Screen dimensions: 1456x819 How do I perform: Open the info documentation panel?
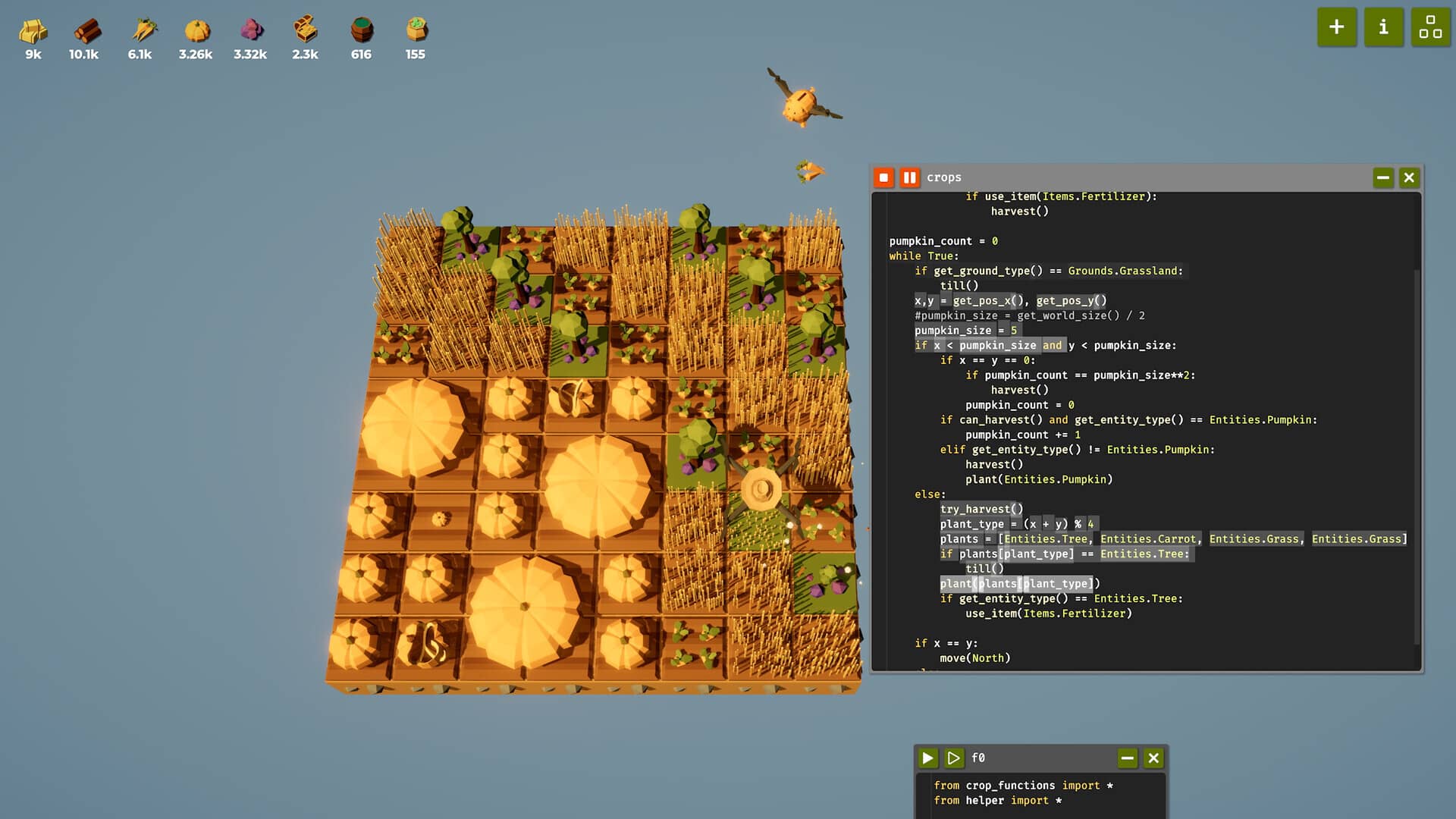coord(1384,27)
